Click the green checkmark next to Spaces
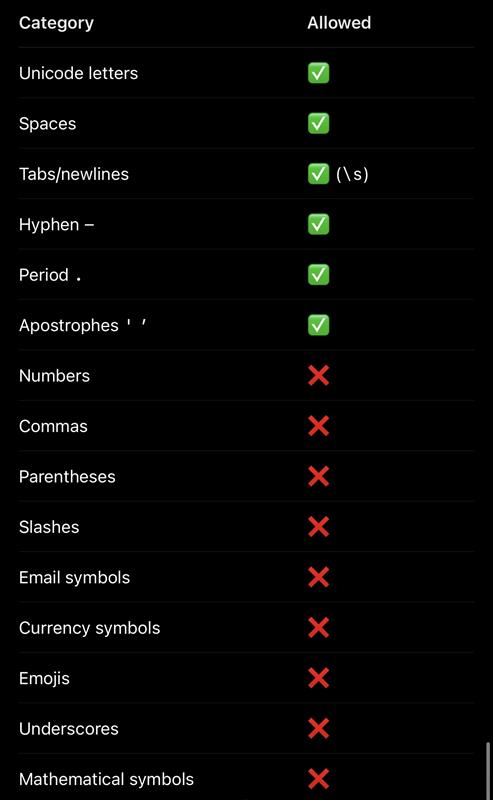 pos(318,123)
